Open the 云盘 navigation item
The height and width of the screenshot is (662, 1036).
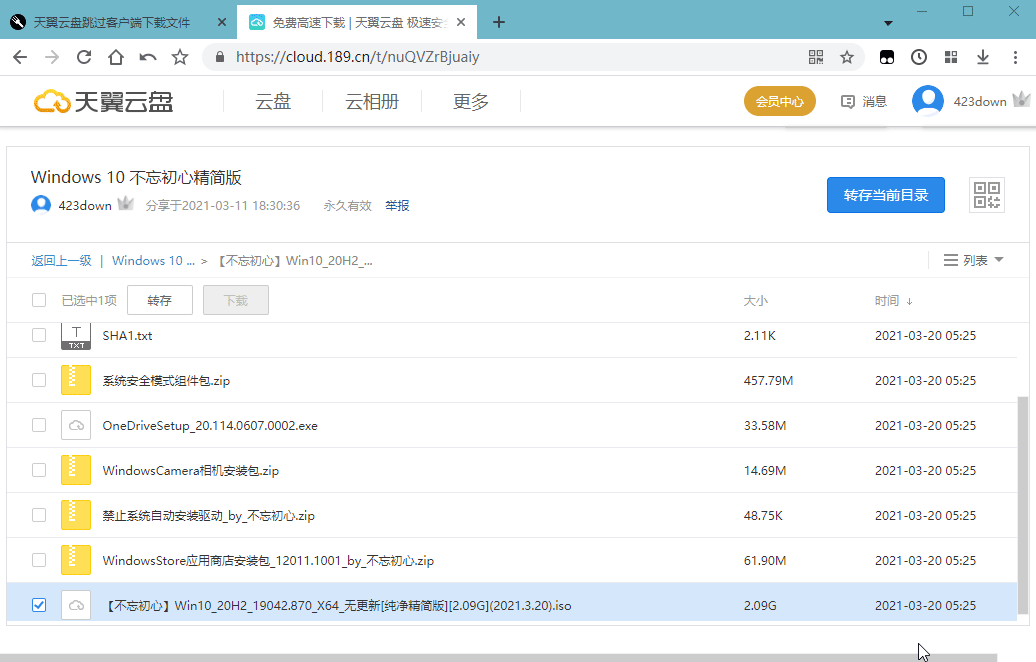(x=273, y=102)
